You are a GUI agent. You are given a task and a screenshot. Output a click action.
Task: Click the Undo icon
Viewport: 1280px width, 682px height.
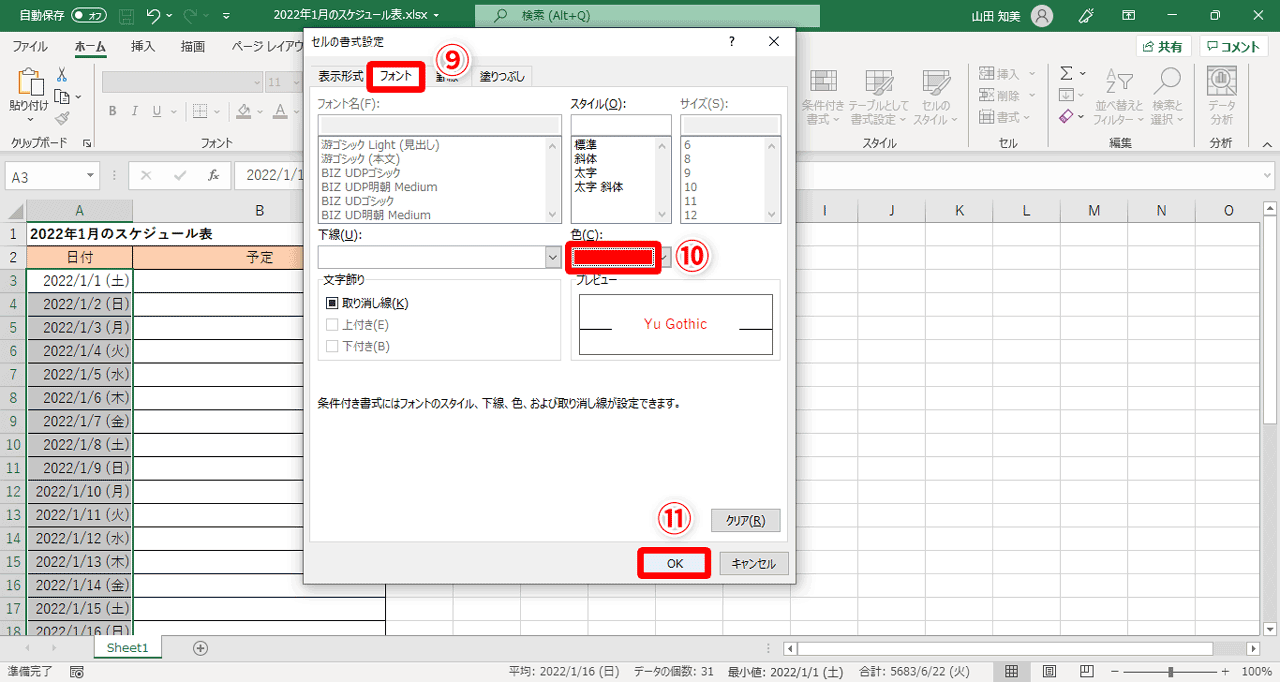pyautogui.click(x=151, y=16)
